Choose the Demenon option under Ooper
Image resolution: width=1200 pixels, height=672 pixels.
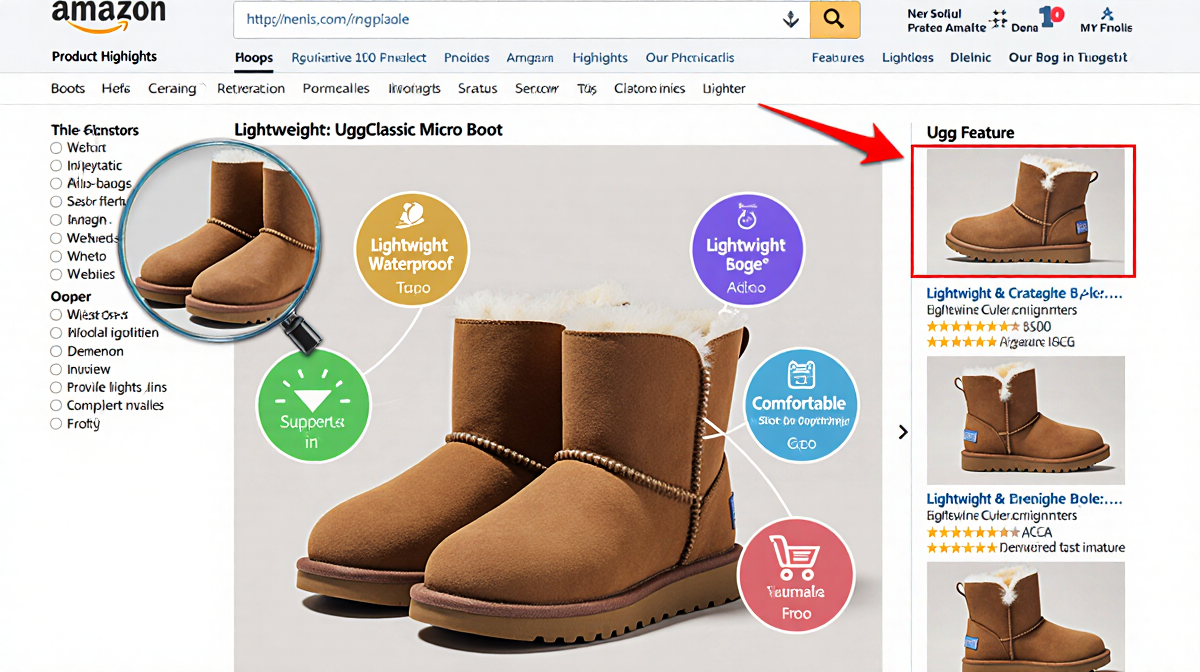pos(56,351)
